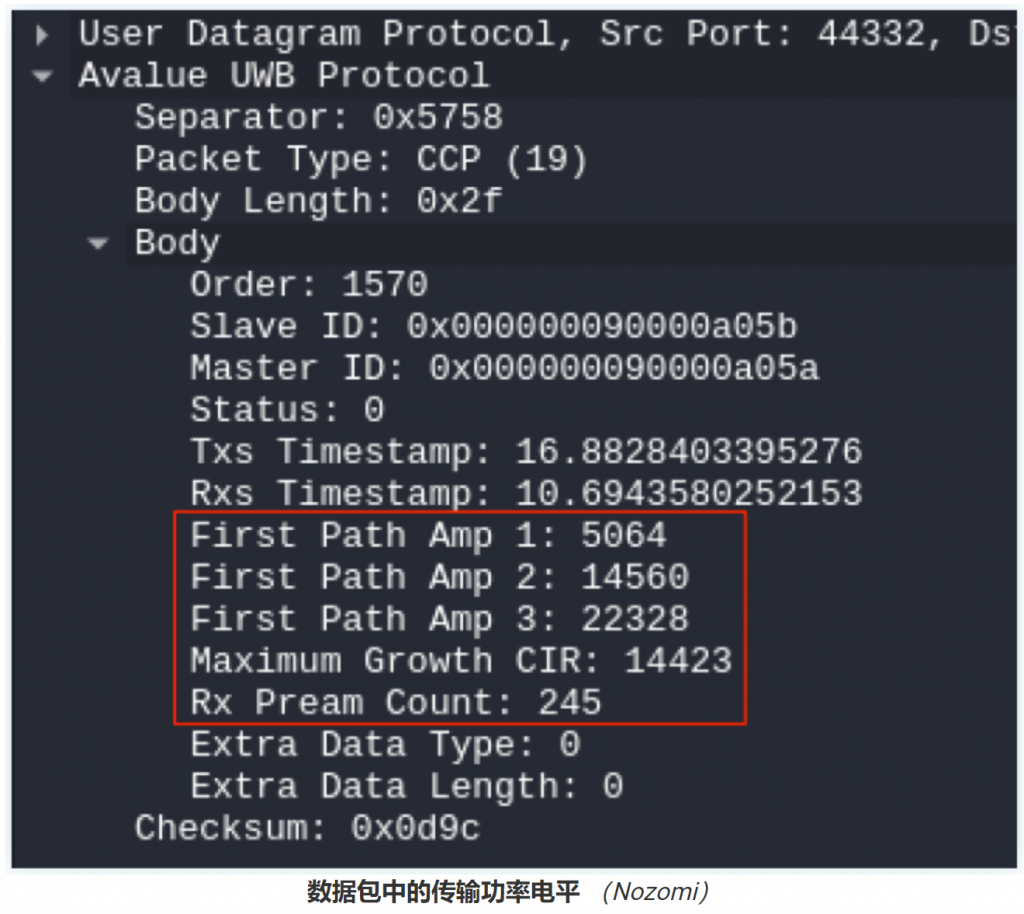The height and width of the screenshot is (914, 1024).
Task: Select the Rxs Timestamp row
Action: (x=526, y=494)
